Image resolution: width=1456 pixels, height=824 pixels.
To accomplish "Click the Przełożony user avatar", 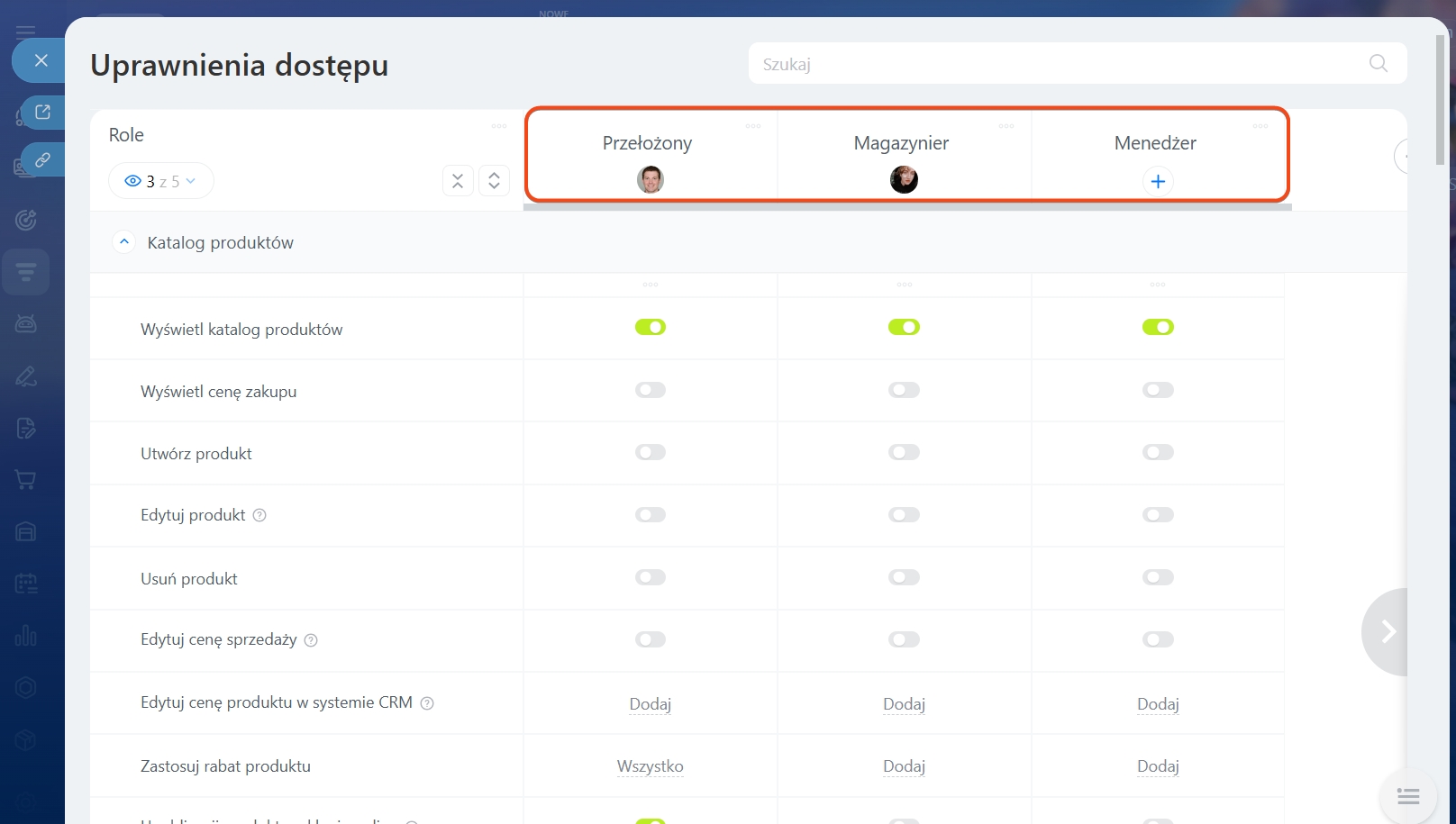I will (x=650, y=180).
